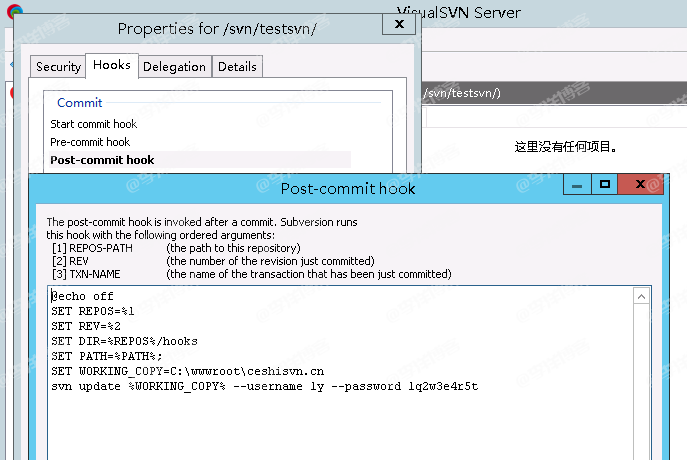Viewport: 687px width, 460px height.
Task: Select Start commit hook in list
Action: point(94,124)
